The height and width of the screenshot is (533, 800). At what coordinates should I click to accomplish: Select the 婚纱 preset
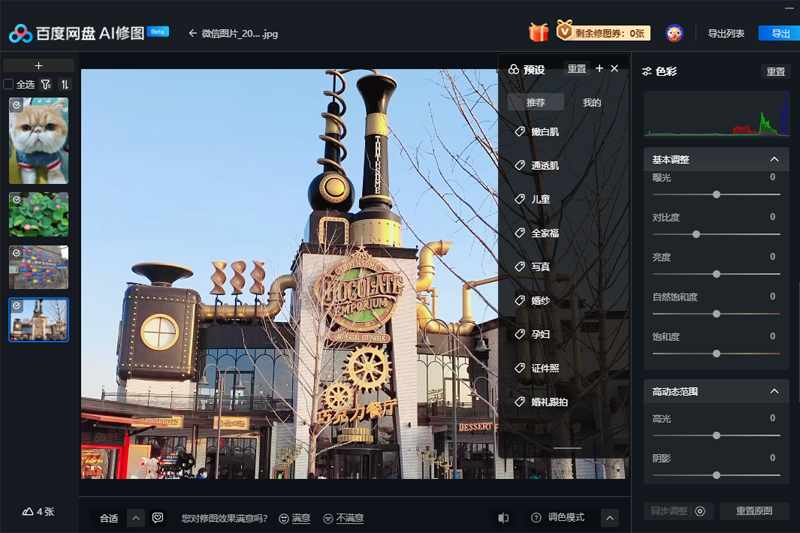(540, 300)
